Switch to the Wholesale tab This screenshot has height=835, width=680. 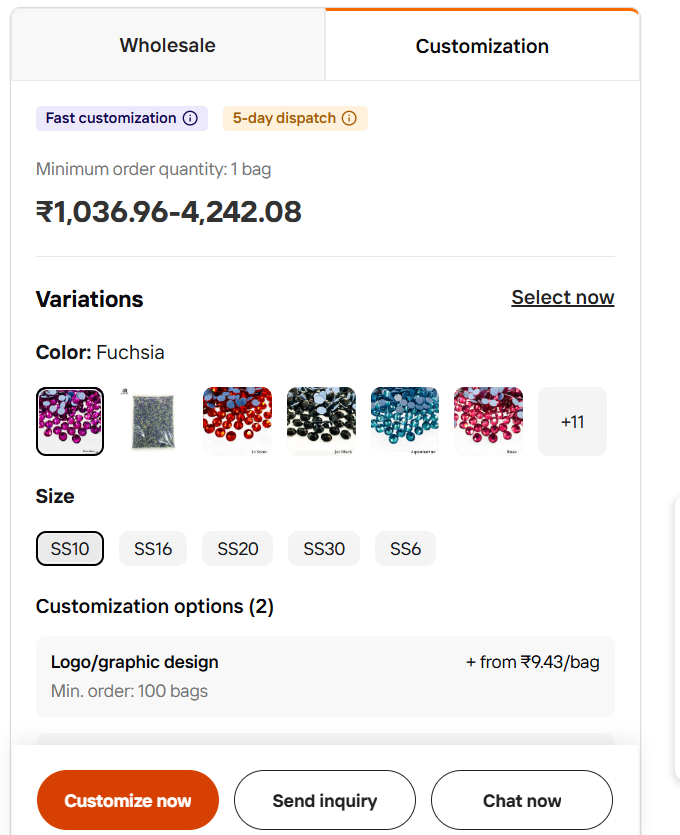168,45
